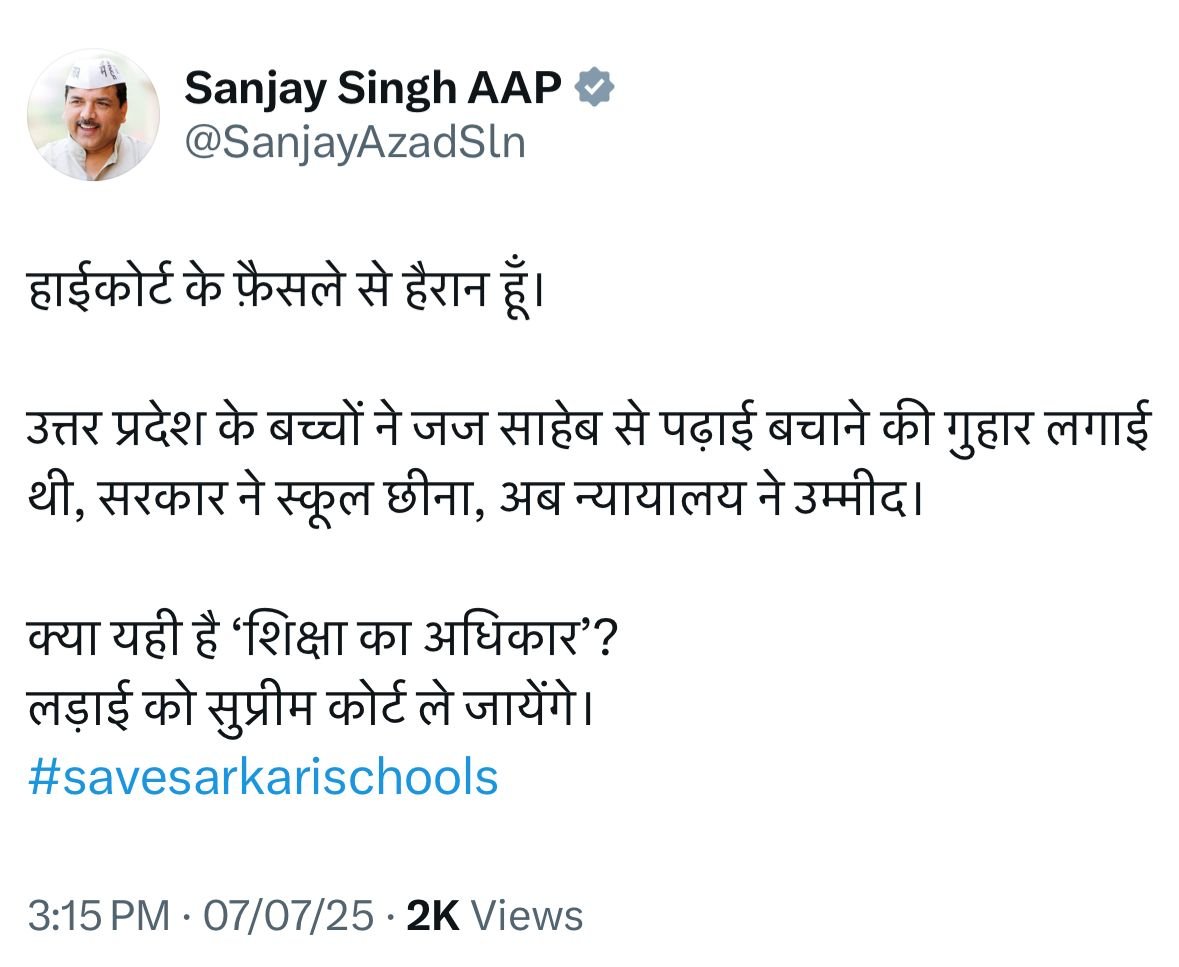Open the "Sanjay Singh" display name
This screenshot has height=967, width=1179.
click(x=320, y=89)
